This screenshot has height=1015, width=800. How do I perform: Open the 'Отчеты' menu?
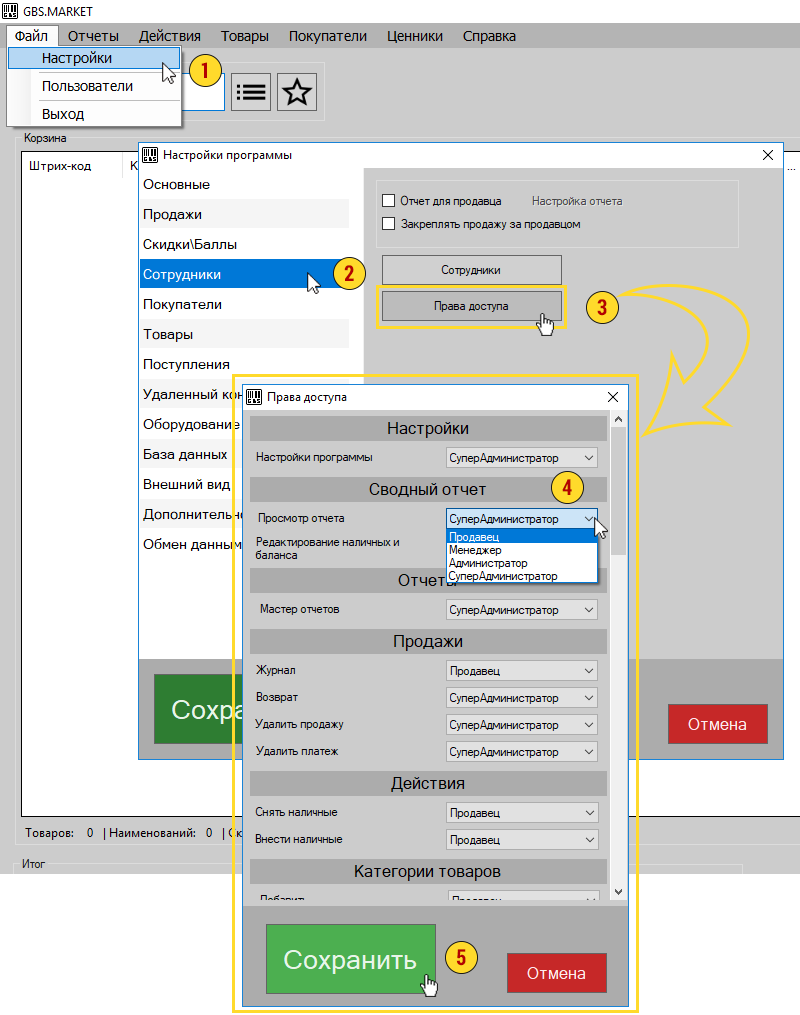pos(93,36)
